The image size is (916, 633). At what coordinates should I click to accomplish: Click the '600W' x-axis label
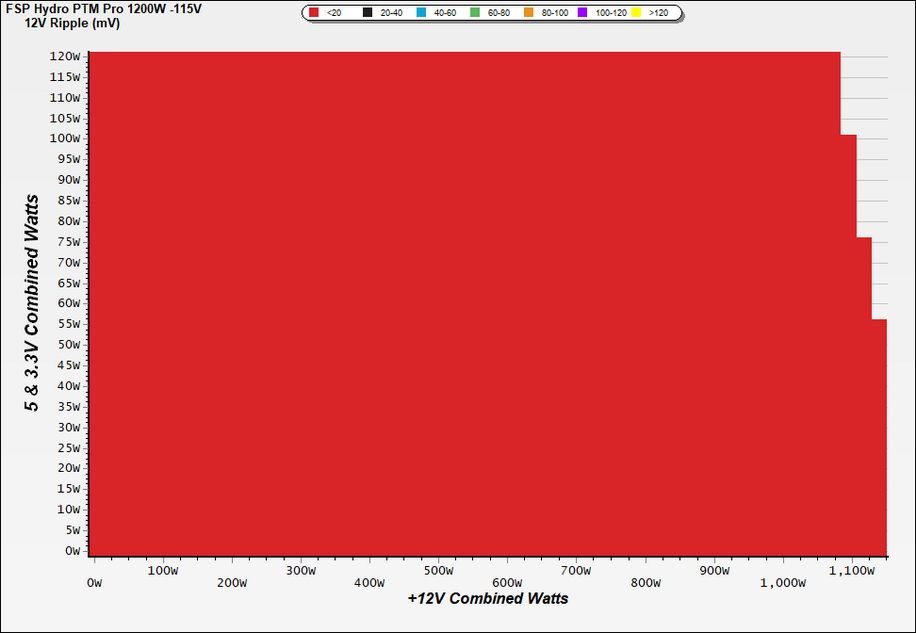(508, 583)
